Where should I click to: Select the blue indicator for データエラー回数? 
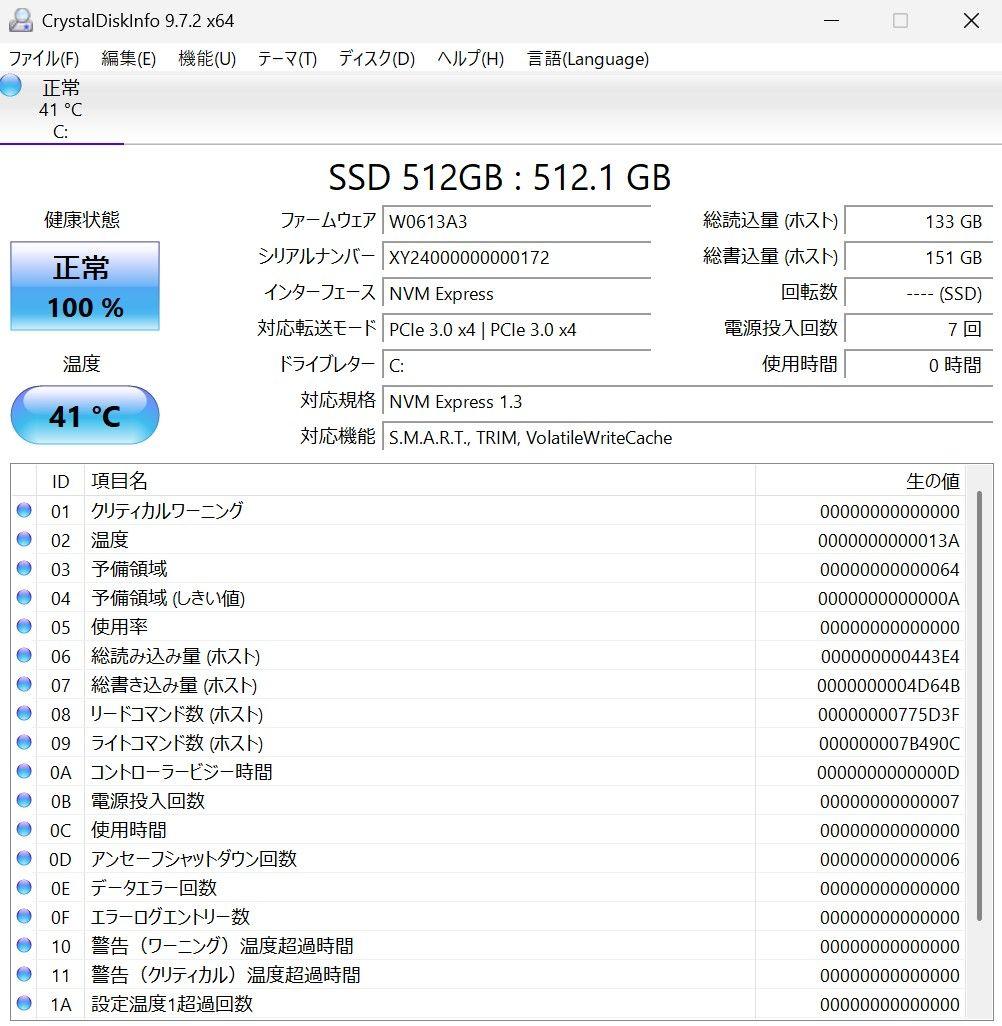[x=24, y=888]
